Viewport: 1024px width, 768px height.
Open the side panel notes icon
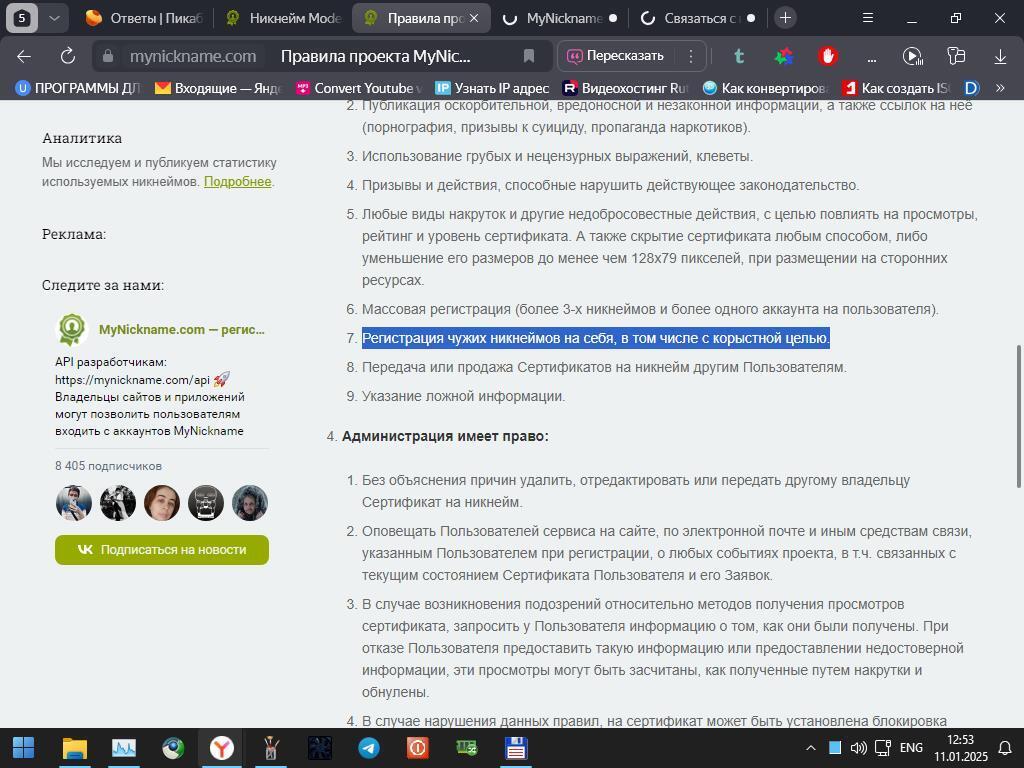tap(956, 56)
